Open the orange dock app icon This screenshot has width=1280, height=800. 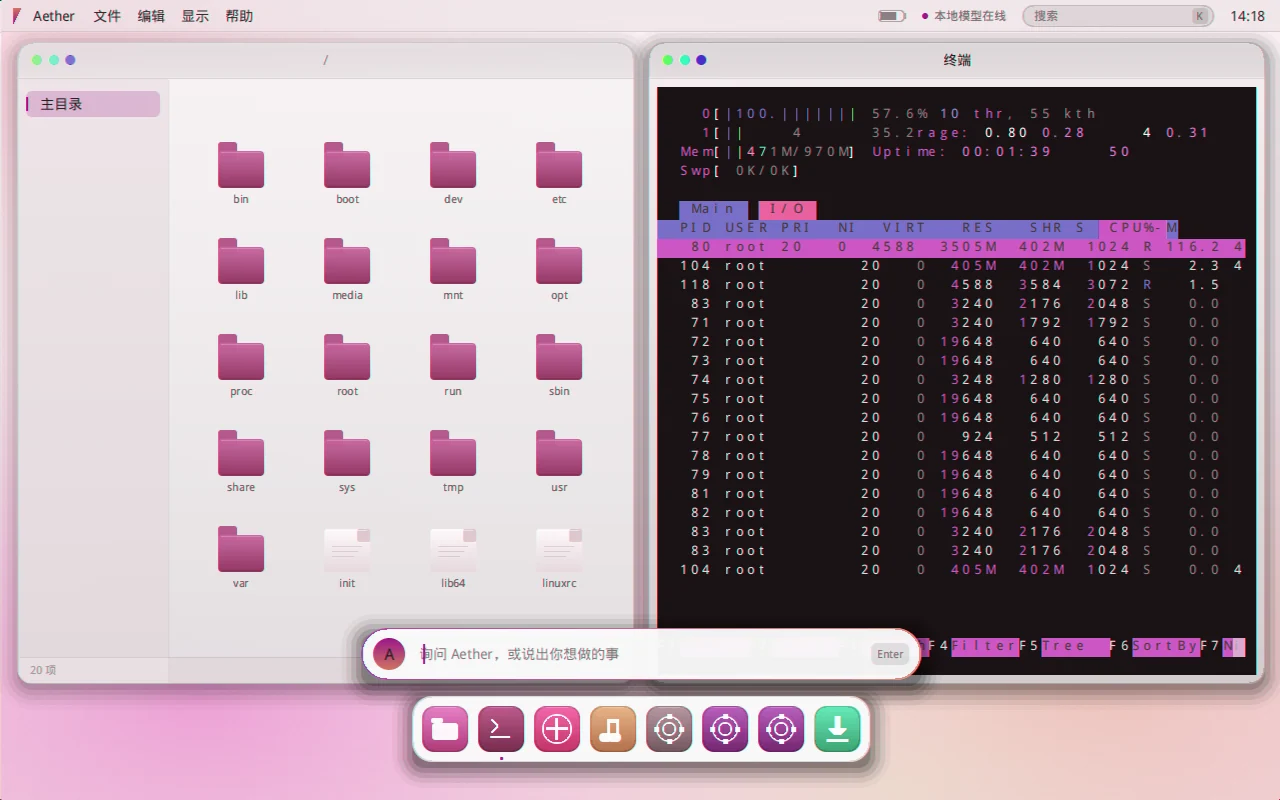tap(613, 729)
